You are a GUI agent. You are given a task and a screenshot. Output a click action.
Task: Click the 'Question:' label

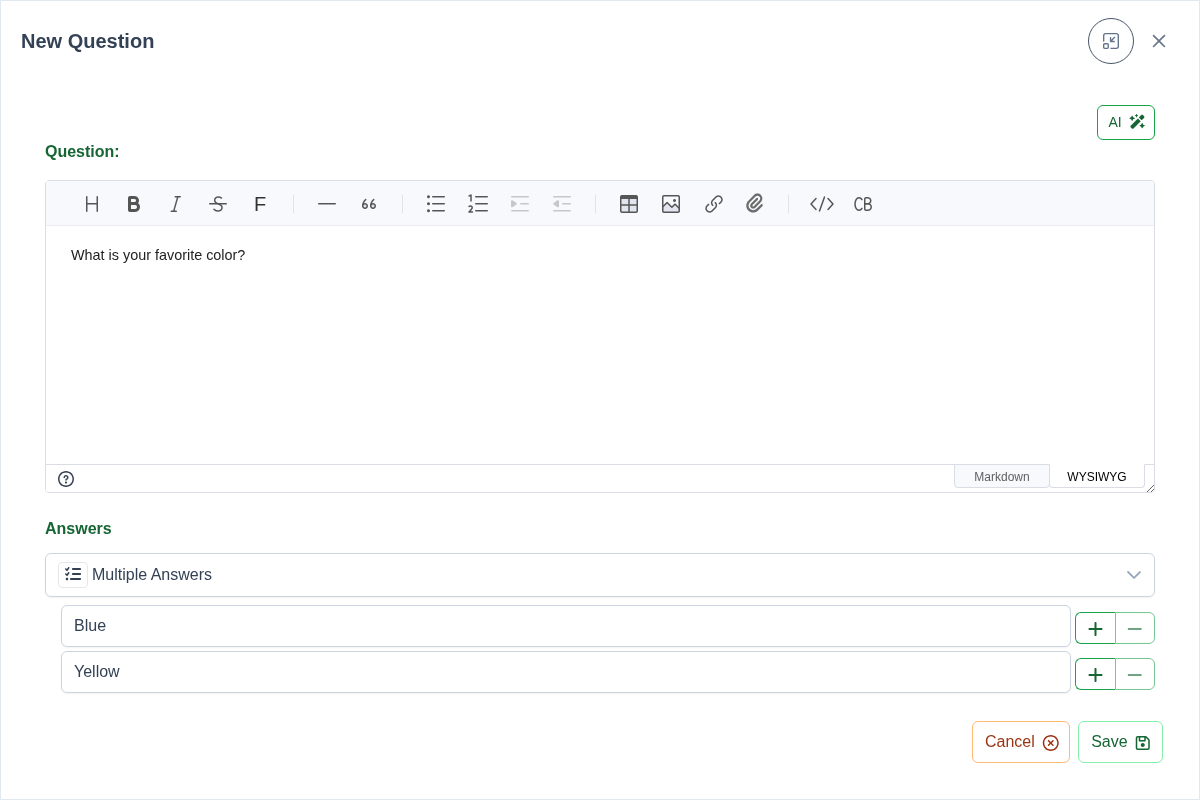pyautogui.click(x=82, y=152)
